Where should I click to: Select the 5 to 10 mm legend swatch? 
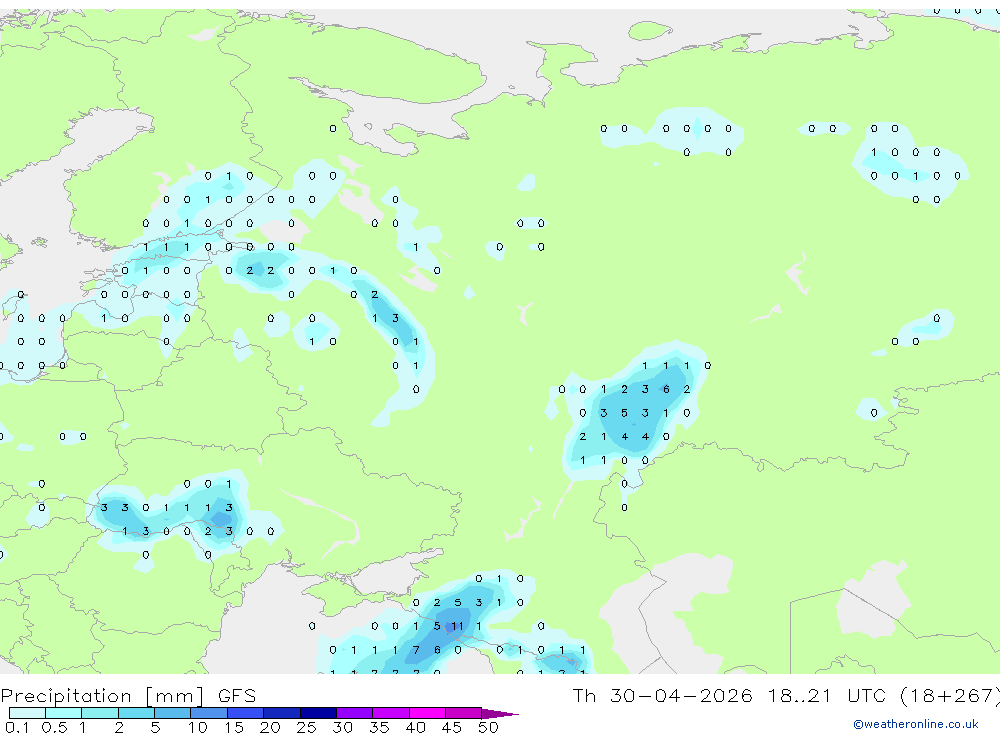click(173, 713)
